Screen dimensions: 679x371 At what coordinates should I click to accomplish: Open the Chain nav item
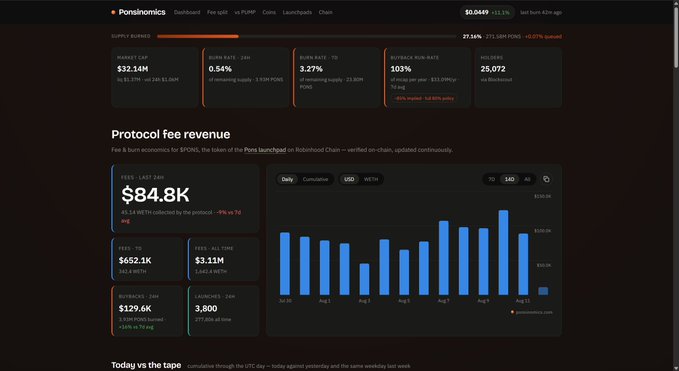coord(326,13)
